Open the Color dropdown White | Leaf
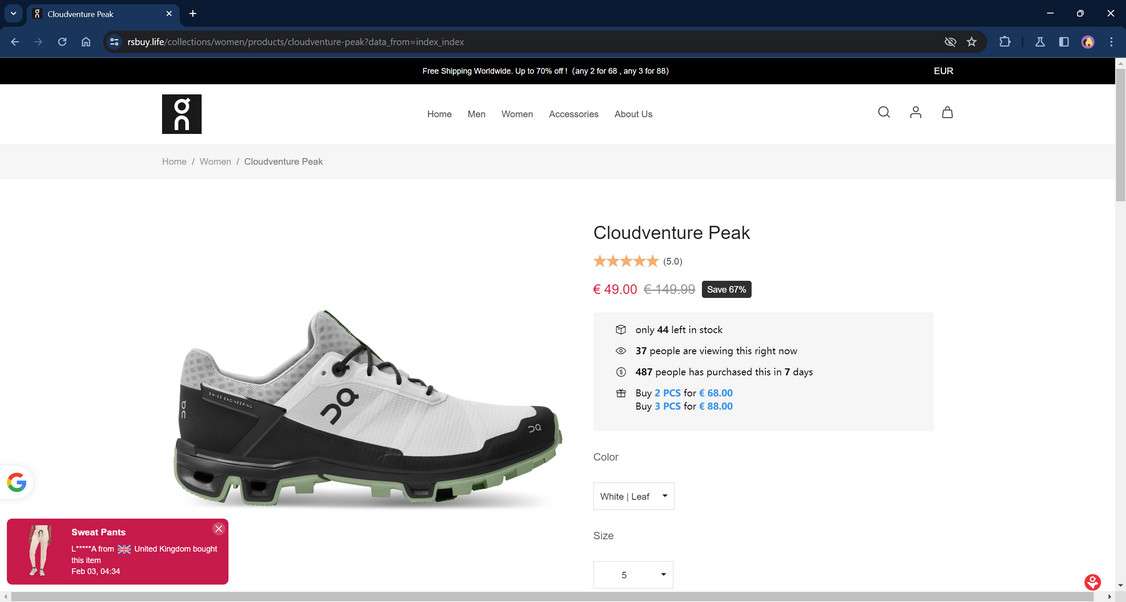Image resolution: width=1126 pixels, height=602 pixels. [x=633, y=496]
